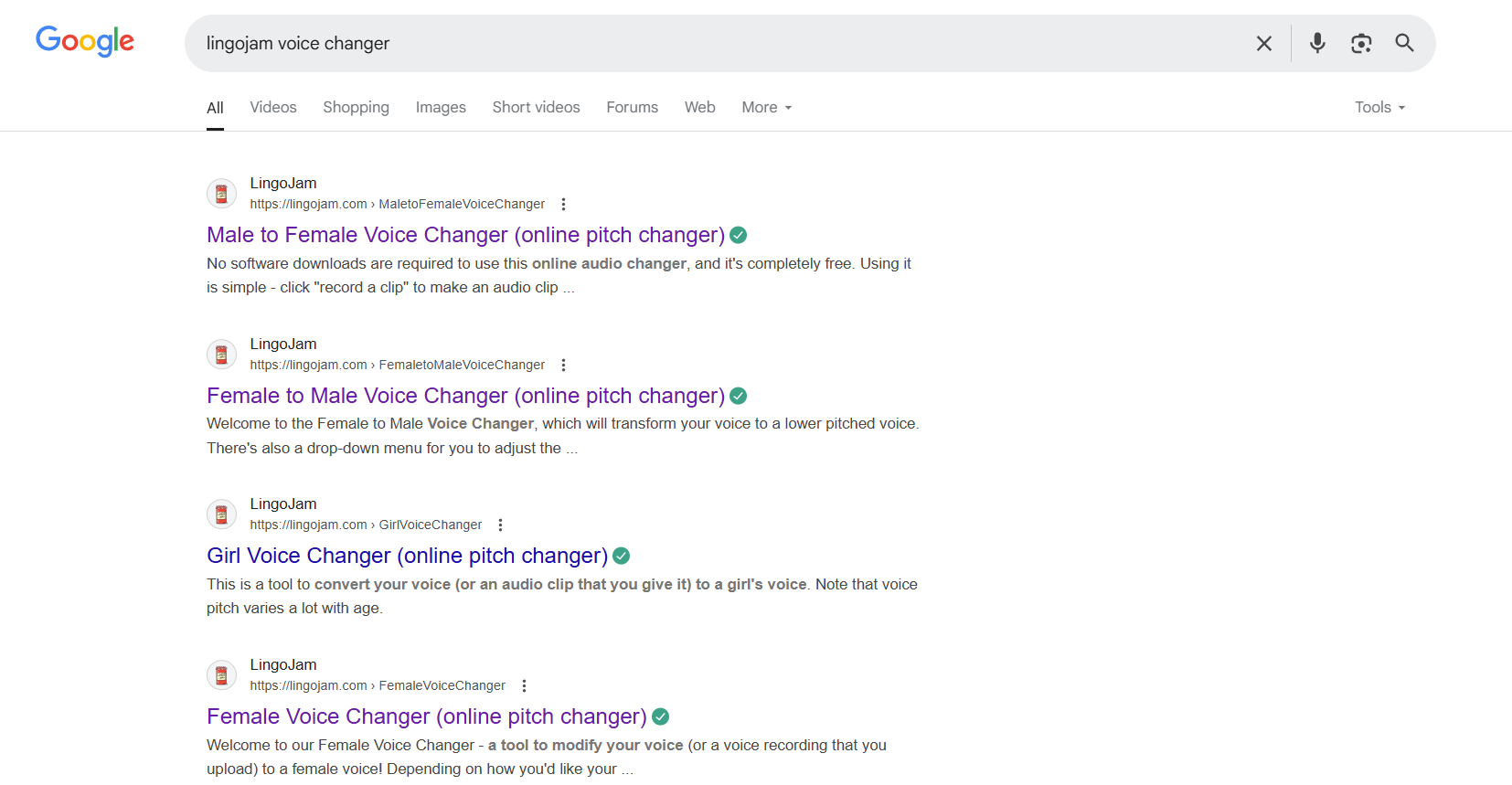
Task: Open three-dot menu for MaletoFemaleVoiceChanger result
Action: pyautogui.click(x=563, y=205)
